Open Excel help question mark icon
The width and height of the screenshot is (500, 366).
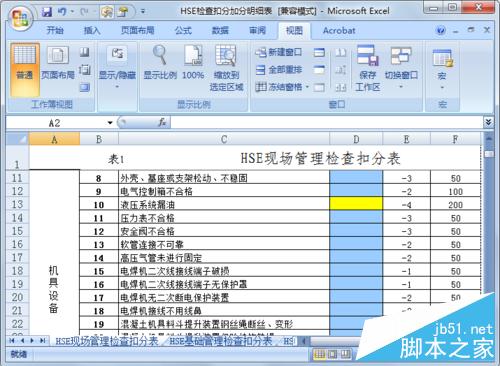coord(441,31)
